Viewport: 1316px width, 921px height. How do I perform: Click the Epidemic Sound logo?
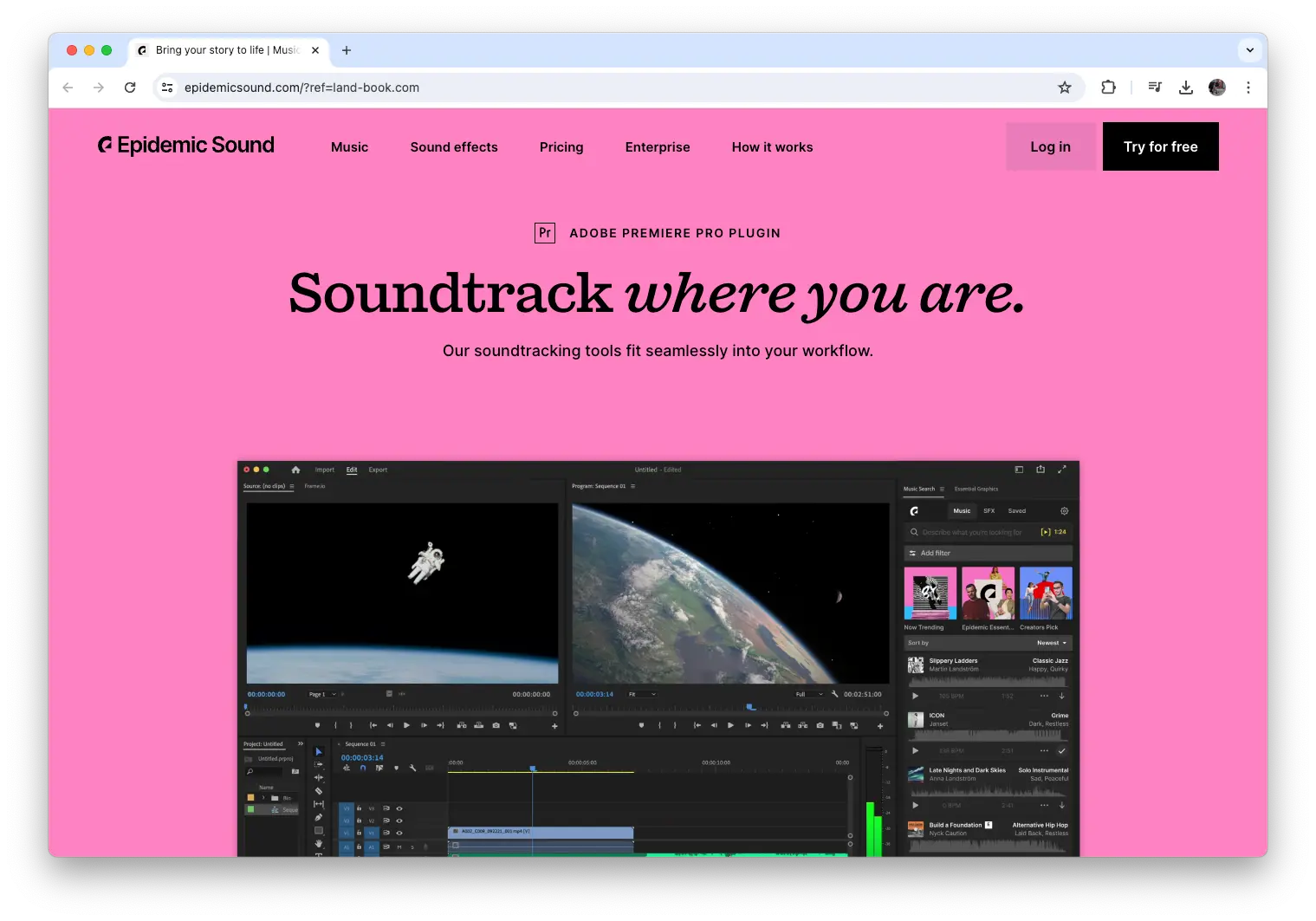tap(186, 146)
